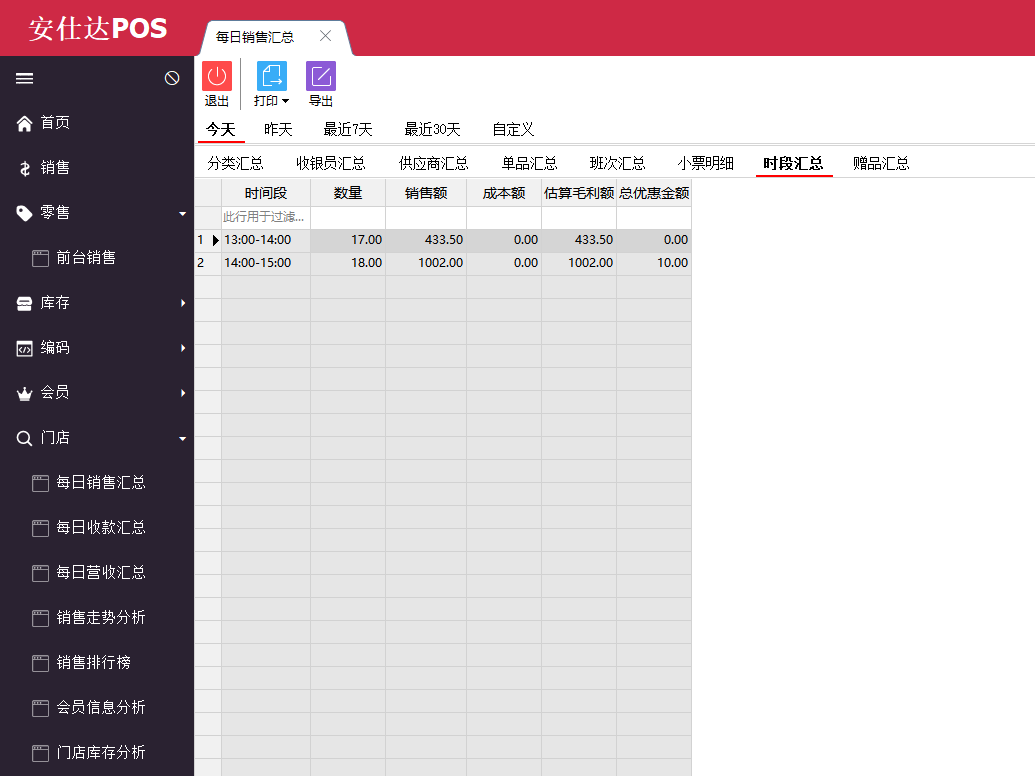1035x776 pixels.
Task: Click the 数量 filter row cell
Action: point(348,217)
